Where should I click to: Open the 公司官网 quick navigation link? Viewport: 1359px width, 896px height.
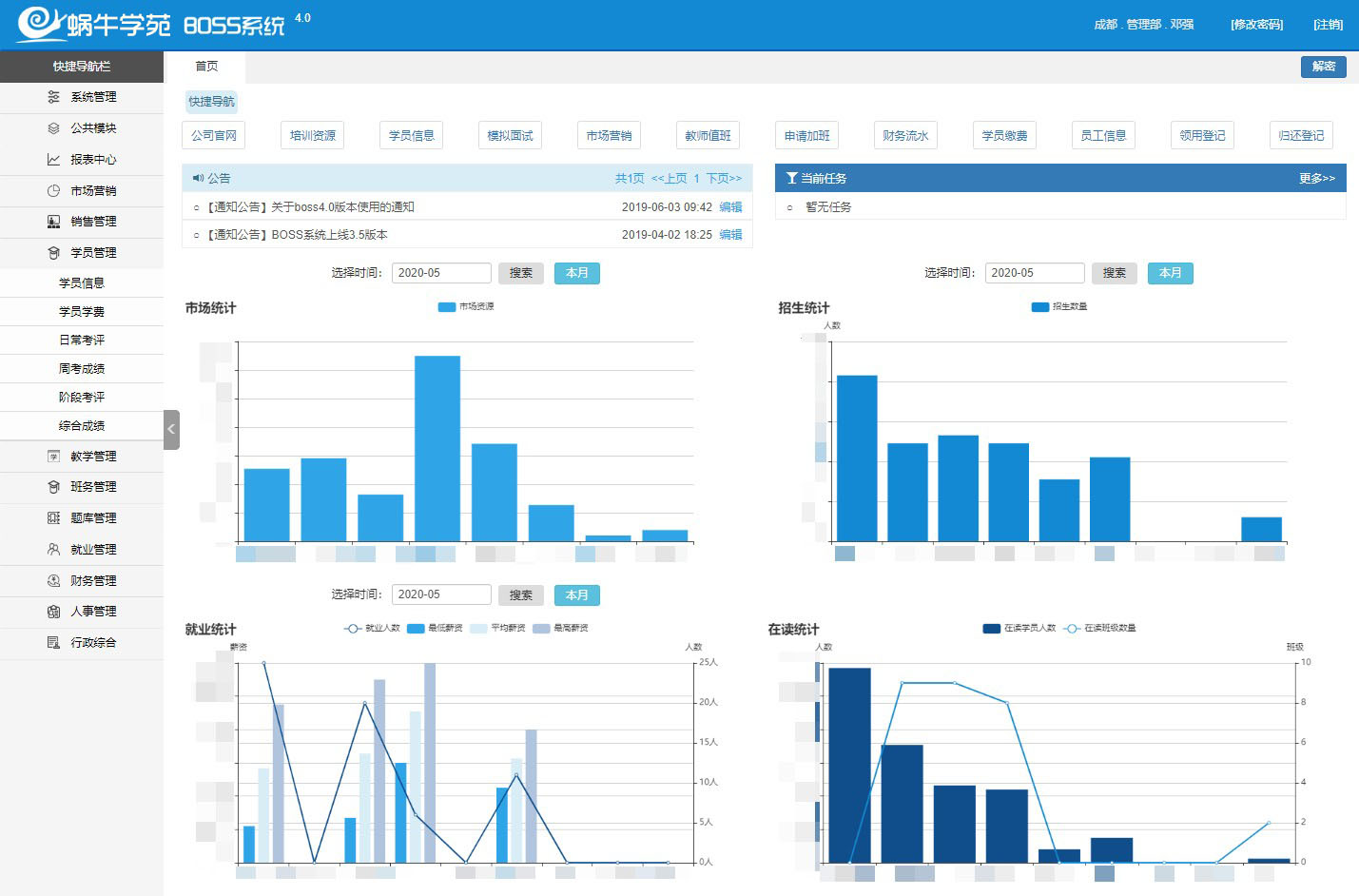coord(213,136)
